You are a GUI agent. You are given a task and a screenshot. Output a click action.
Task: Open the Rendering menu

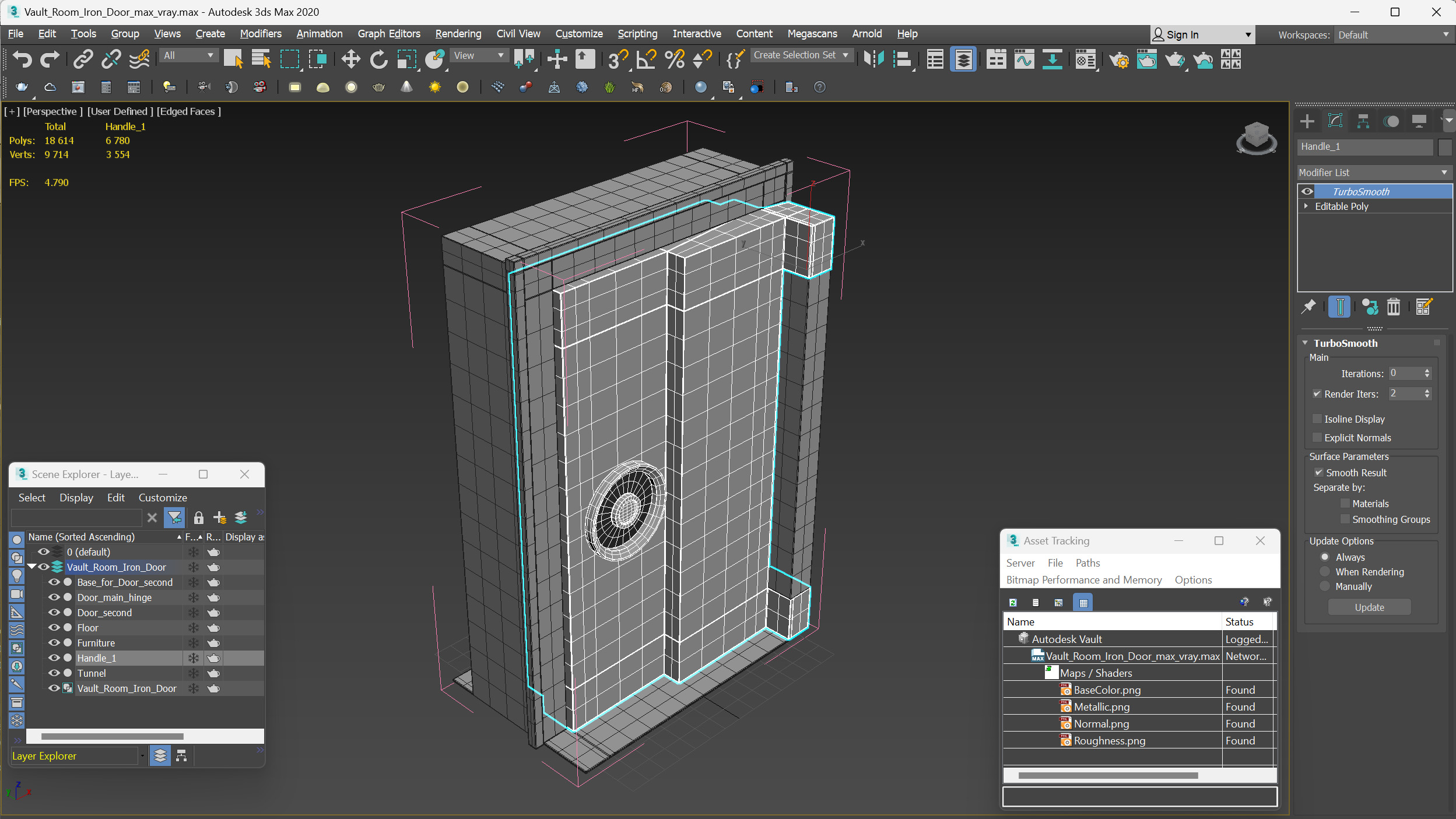(458, 34)
